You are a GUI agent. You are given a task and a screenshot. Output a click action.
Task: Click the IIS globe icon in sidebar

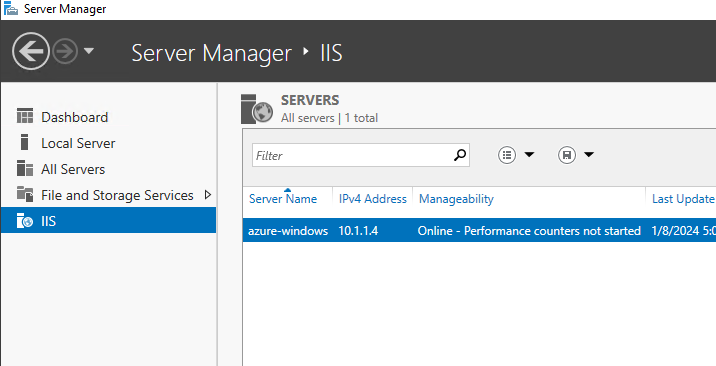click(x=25, y=220)
